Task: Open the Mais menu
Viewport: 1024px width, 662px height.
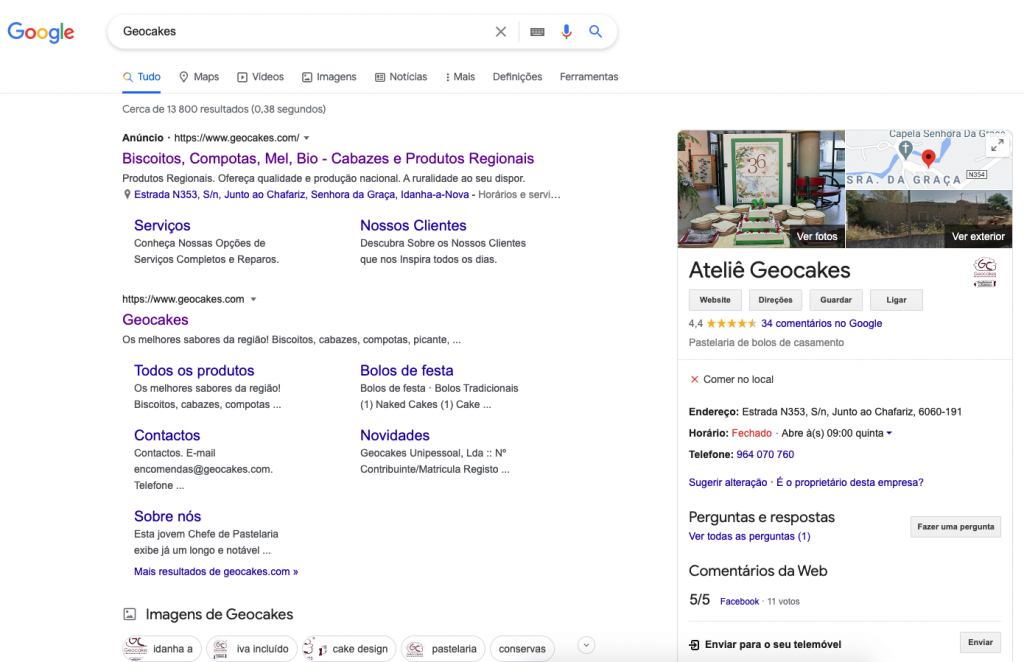Action: [460, 77]
